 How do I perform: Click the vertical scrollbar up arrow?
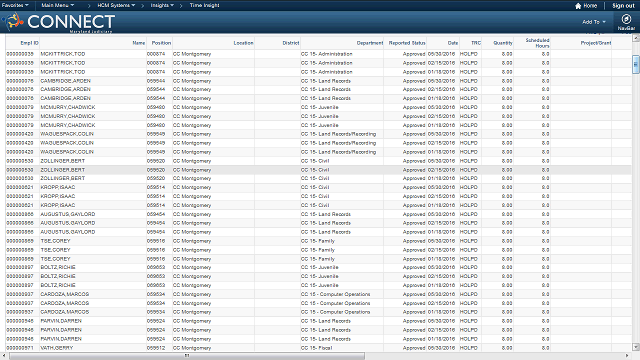tap(636, 38)
